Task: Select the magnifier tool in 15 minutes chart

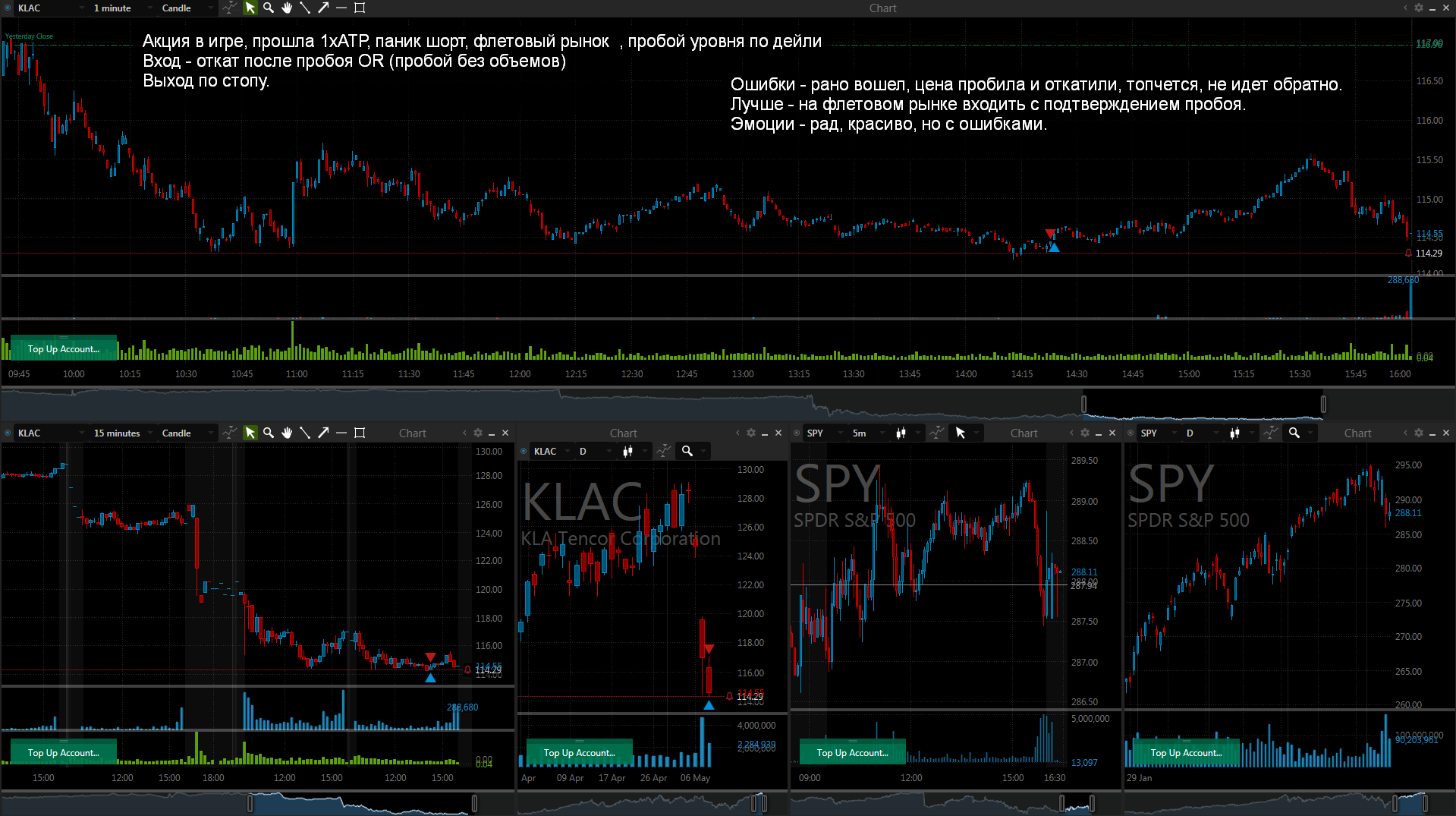Action: pyautogui.click(x=269, y=433)
